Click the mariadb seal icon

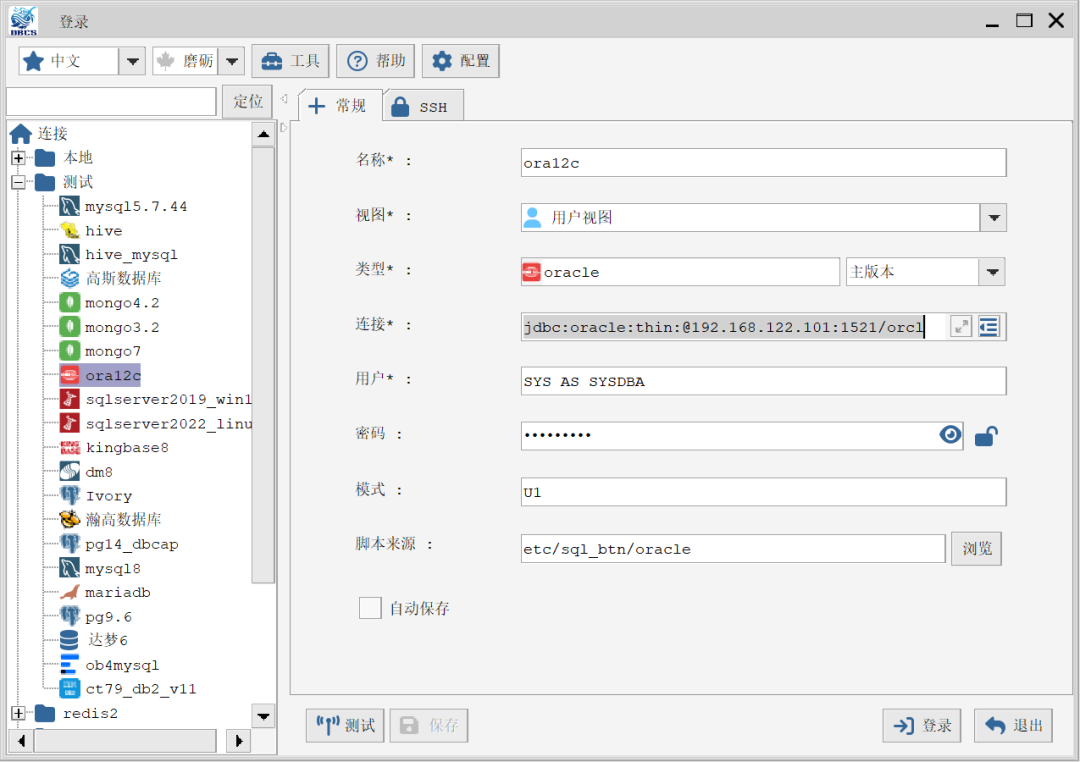tap(70, 592)
